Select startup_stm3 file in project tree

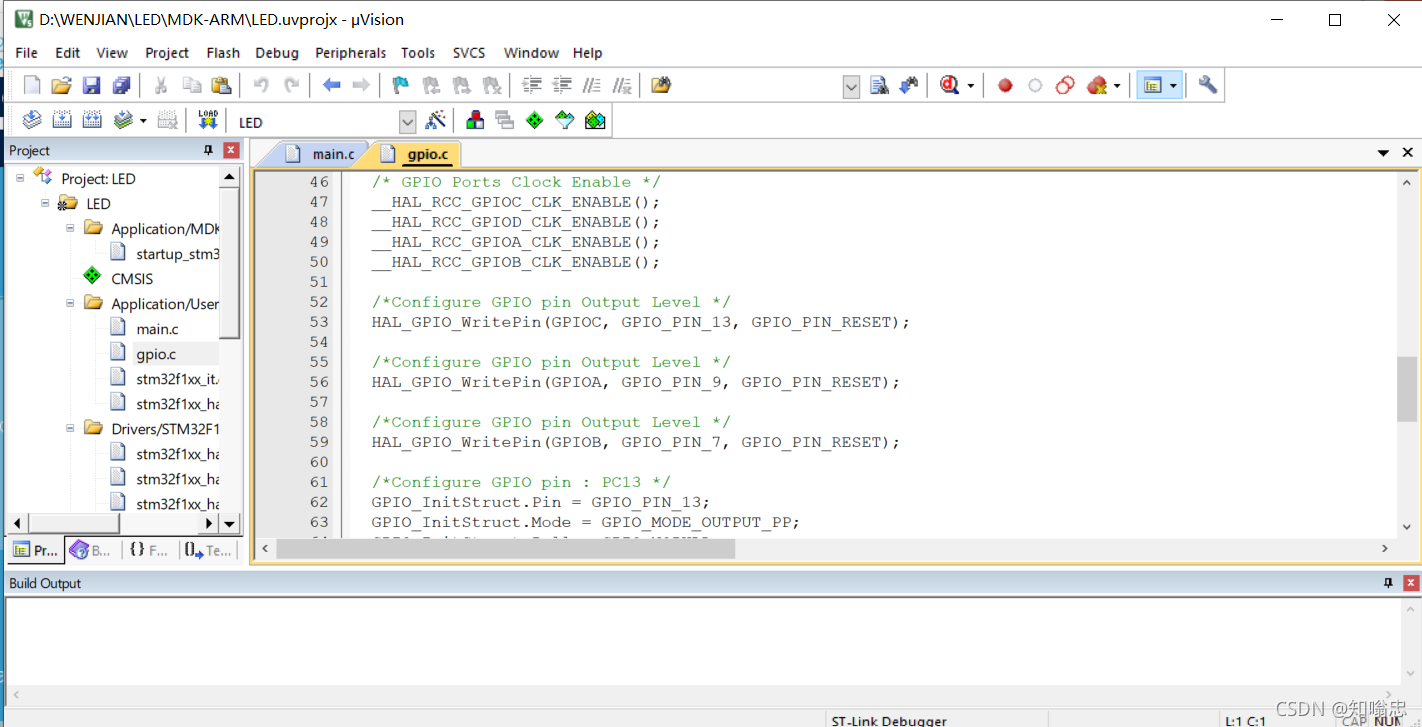[x=178, y=254]
